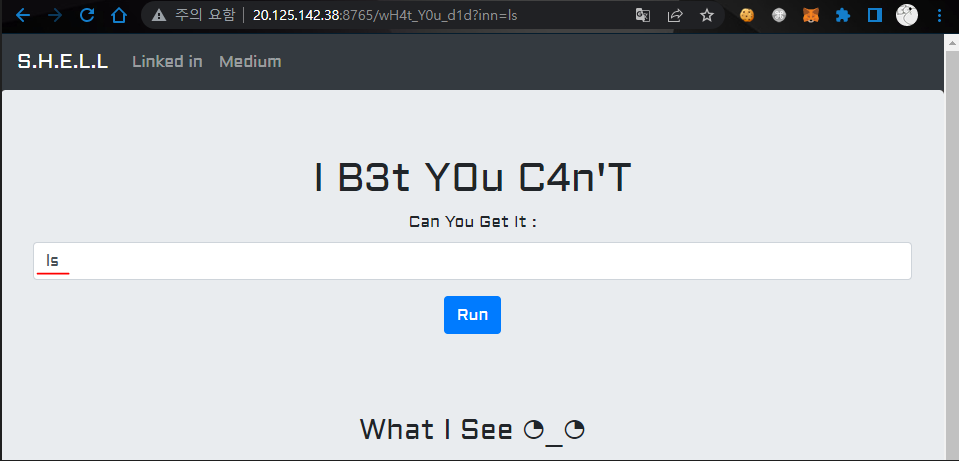
Task: Click the address bar URL text
Action: pos(385,15)
